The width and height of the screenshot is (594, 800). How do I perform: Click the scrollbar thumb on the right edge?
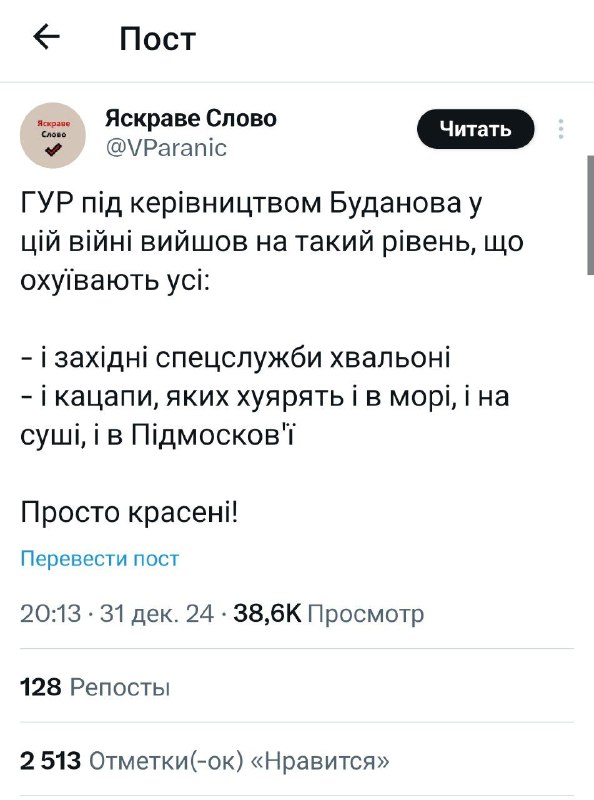[591, 215]
